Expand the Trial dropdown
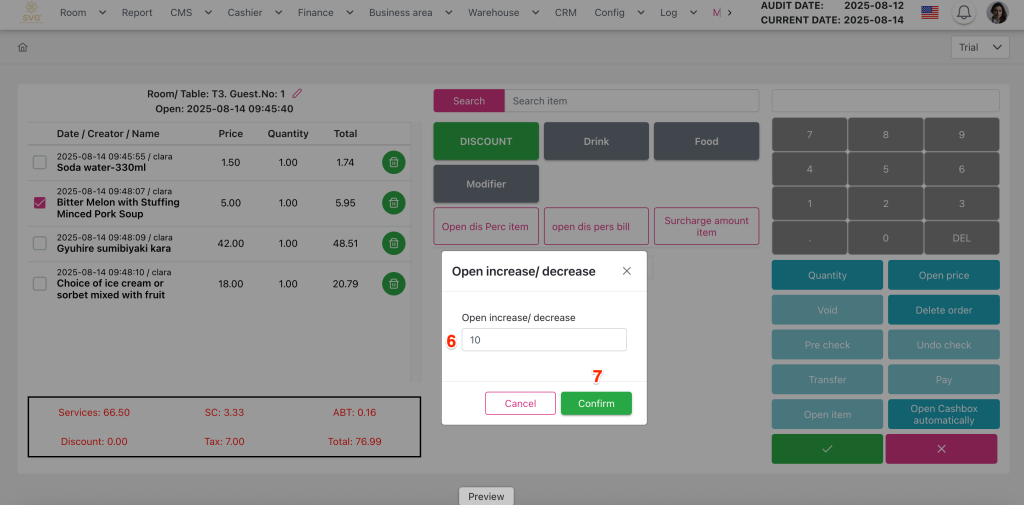 tap(980, 47)
